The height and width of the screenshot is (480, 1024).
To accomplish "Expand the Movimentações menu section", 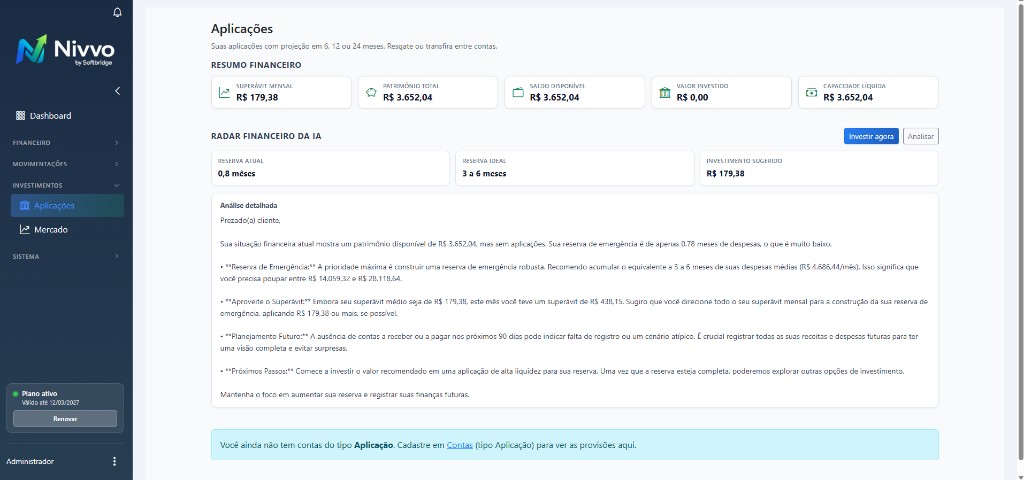I will (66, 164).
